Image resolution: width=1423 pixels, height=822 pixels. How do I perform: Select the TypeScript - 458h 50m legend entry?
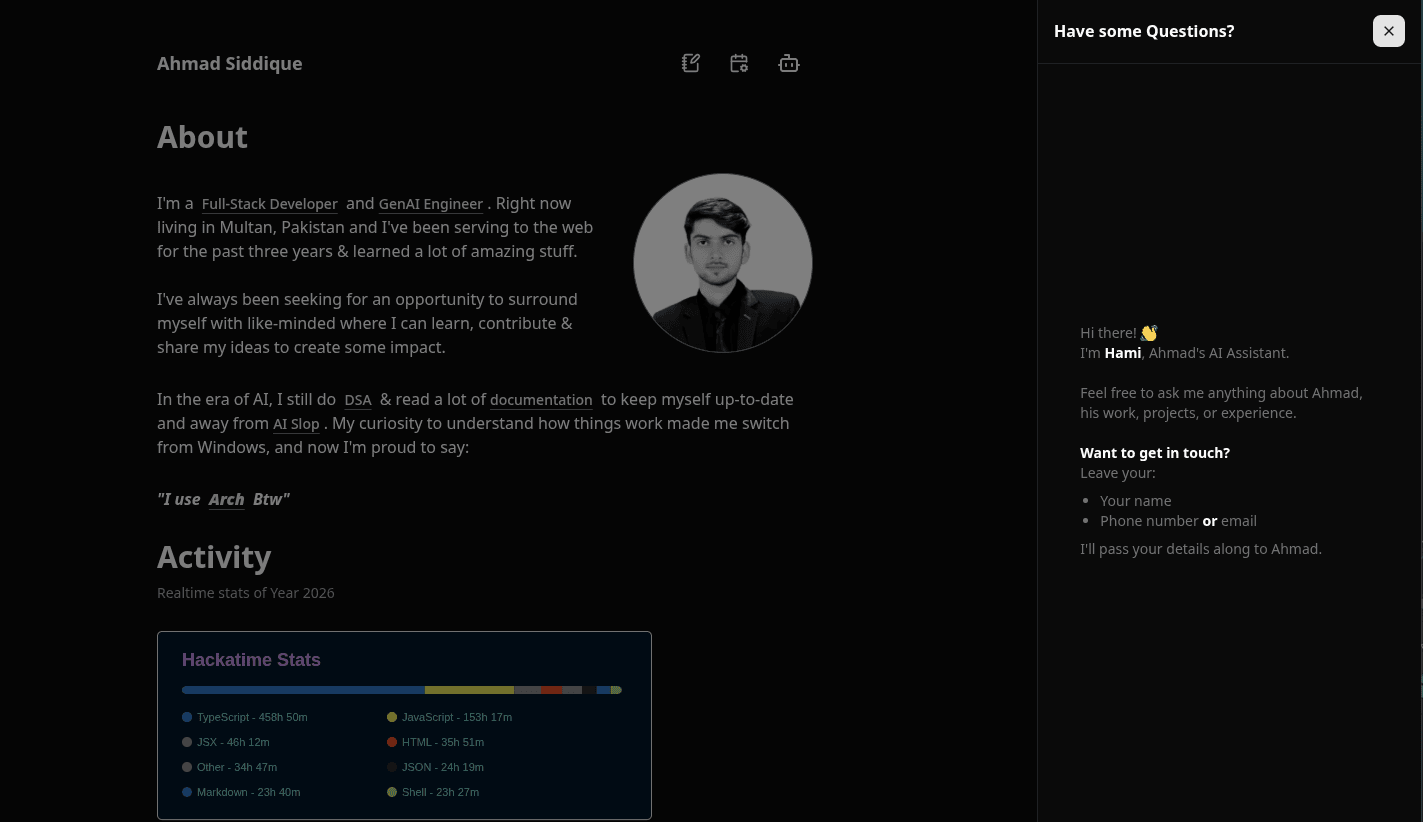245,717
